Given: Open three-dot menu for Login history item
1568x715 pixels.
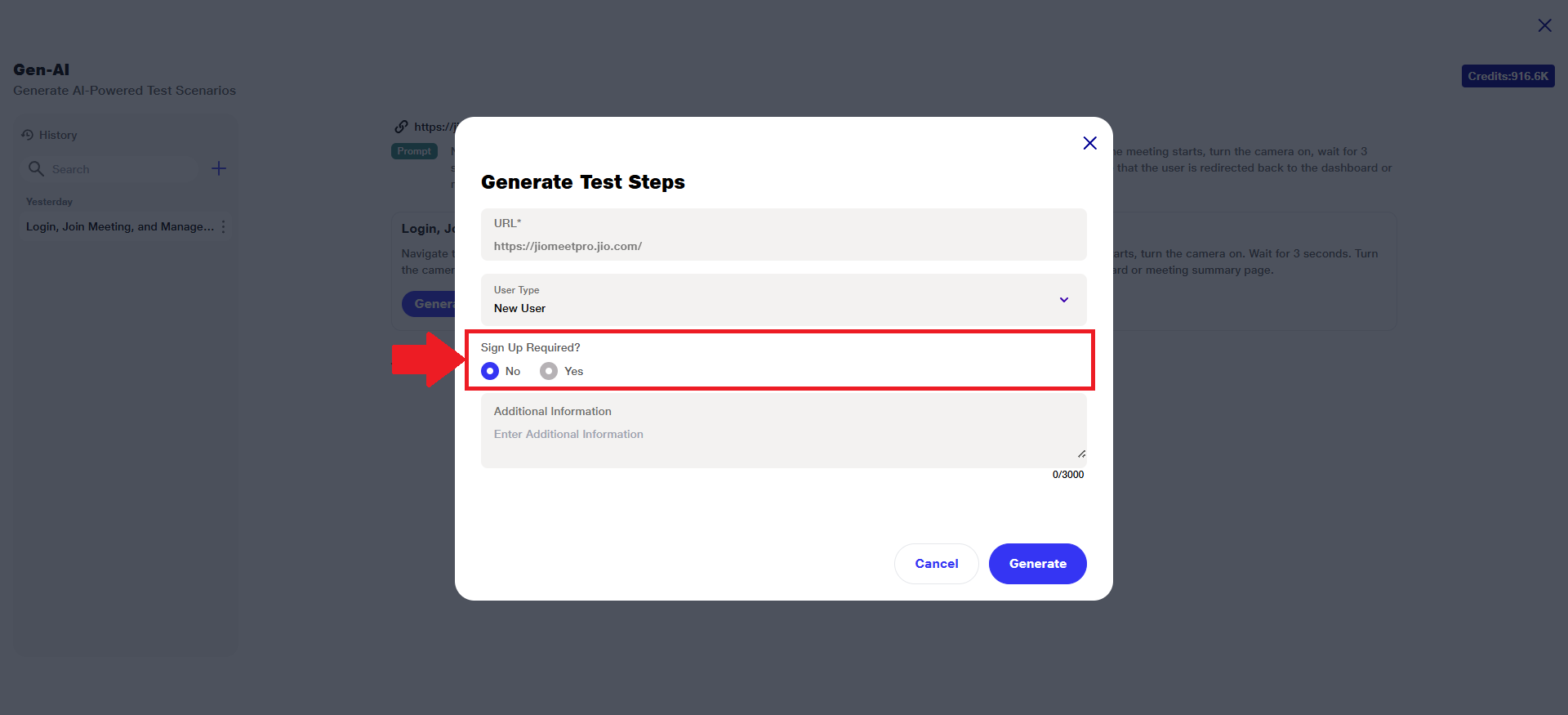Looking at the screenshot, I should point(224,226).
